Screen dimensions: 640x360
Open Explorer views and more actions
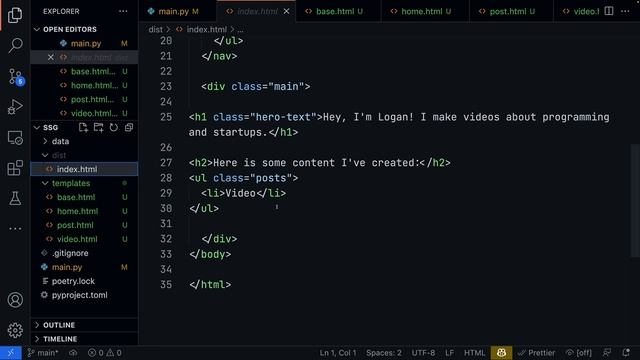point(123,11)
